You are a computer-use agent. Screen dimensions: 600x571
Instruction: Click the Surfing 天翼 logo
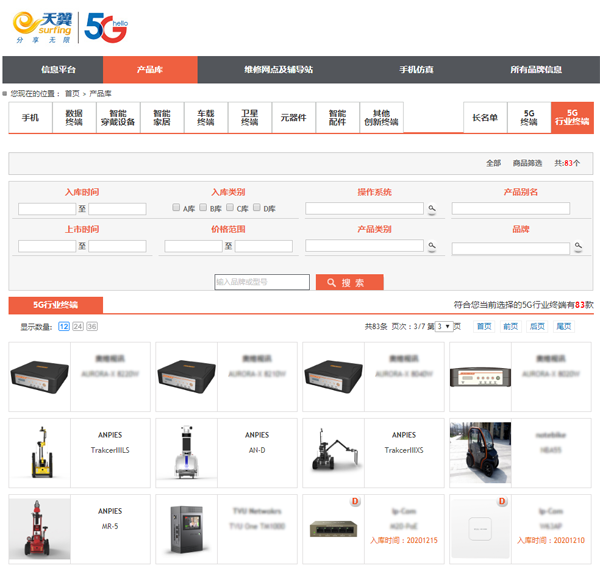coord(42,28)
